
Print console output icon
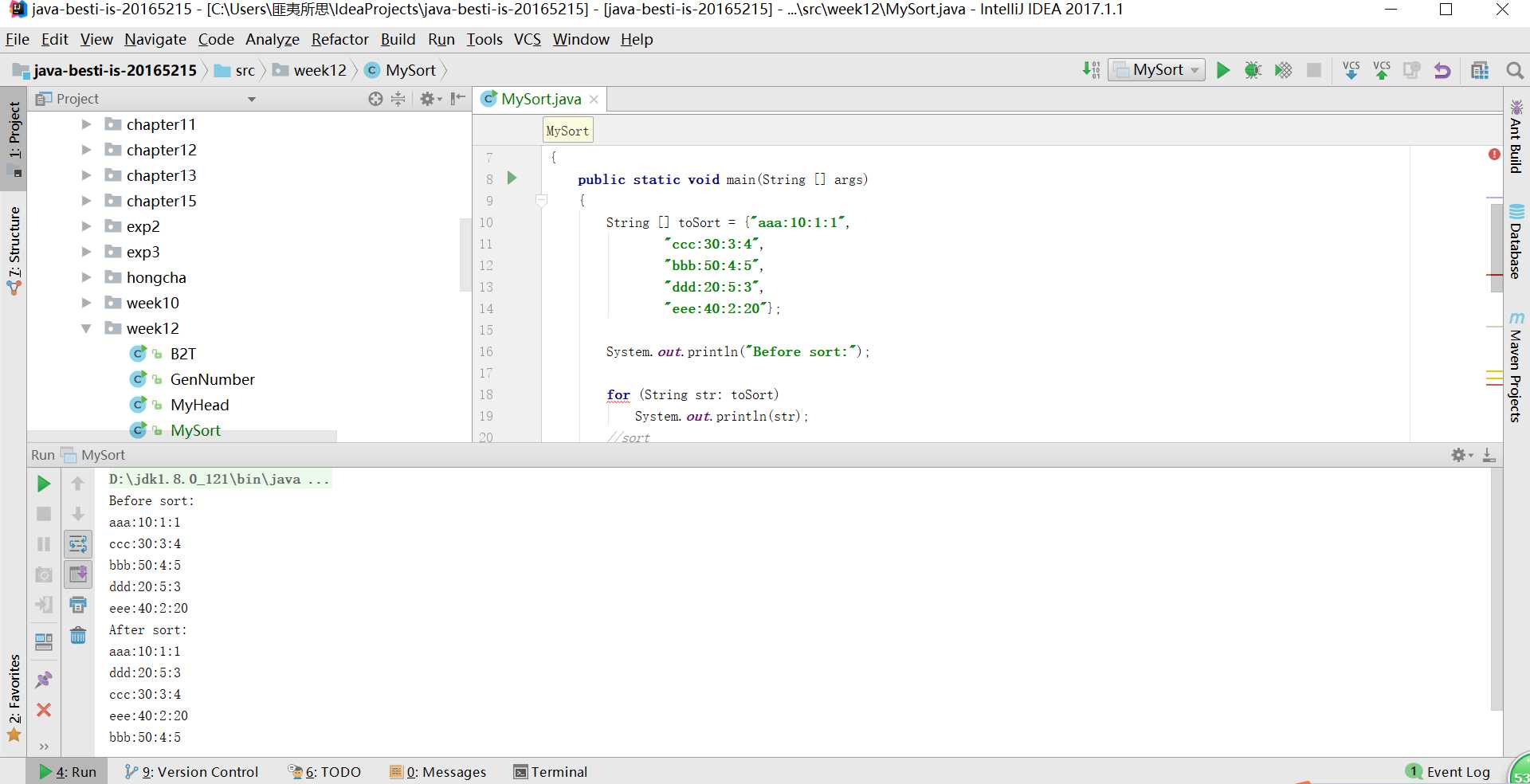click(x=78, y=605)
